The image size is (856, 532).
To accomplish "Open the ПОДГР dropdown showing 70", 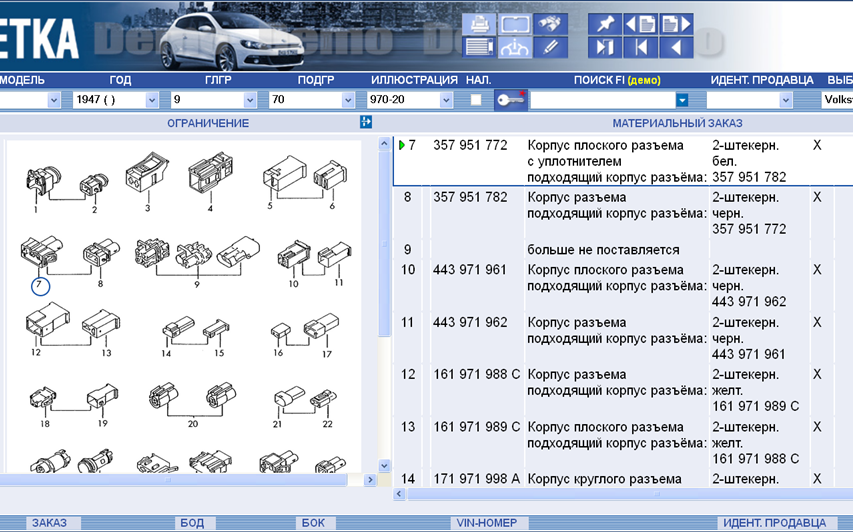I will (x=348, y=100).
